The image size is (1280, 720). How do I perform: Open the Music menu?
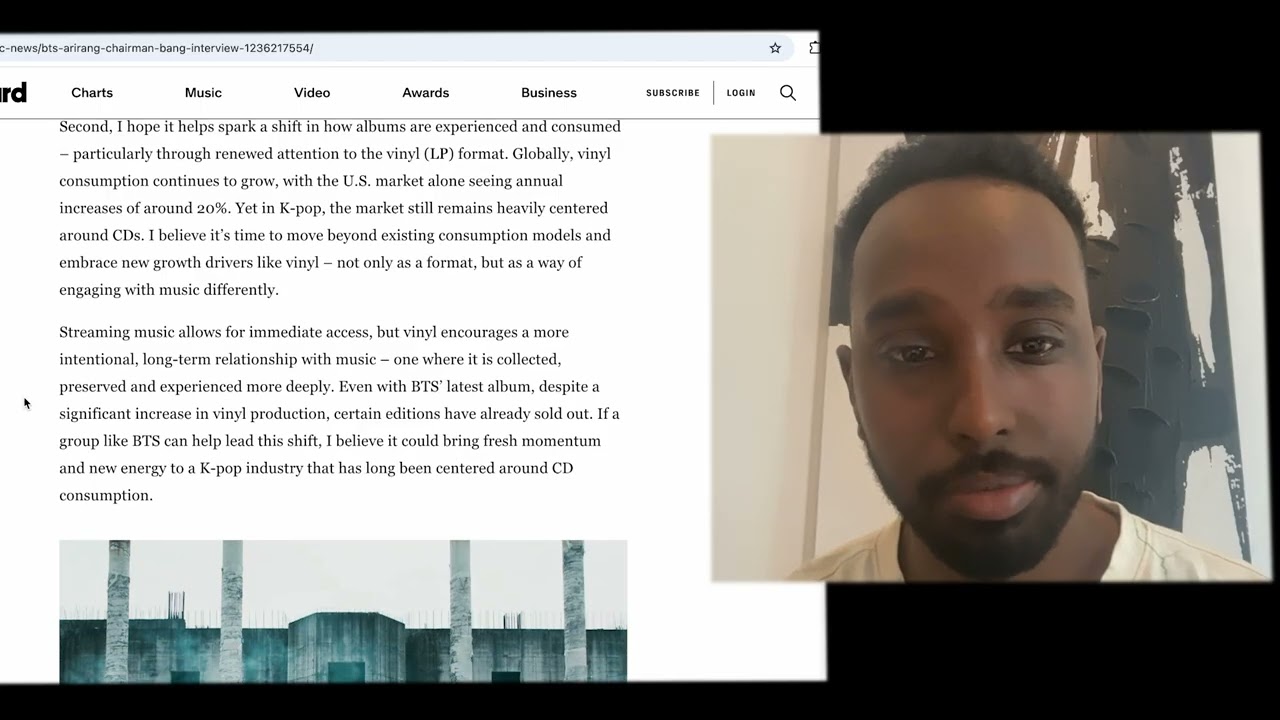[x=203, y=93]
